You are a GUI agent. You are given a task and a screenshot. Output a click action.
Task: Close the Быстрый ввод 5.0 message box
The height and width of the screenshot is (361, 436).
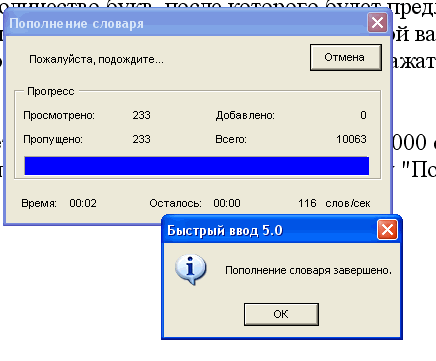[x=387, y=230]
